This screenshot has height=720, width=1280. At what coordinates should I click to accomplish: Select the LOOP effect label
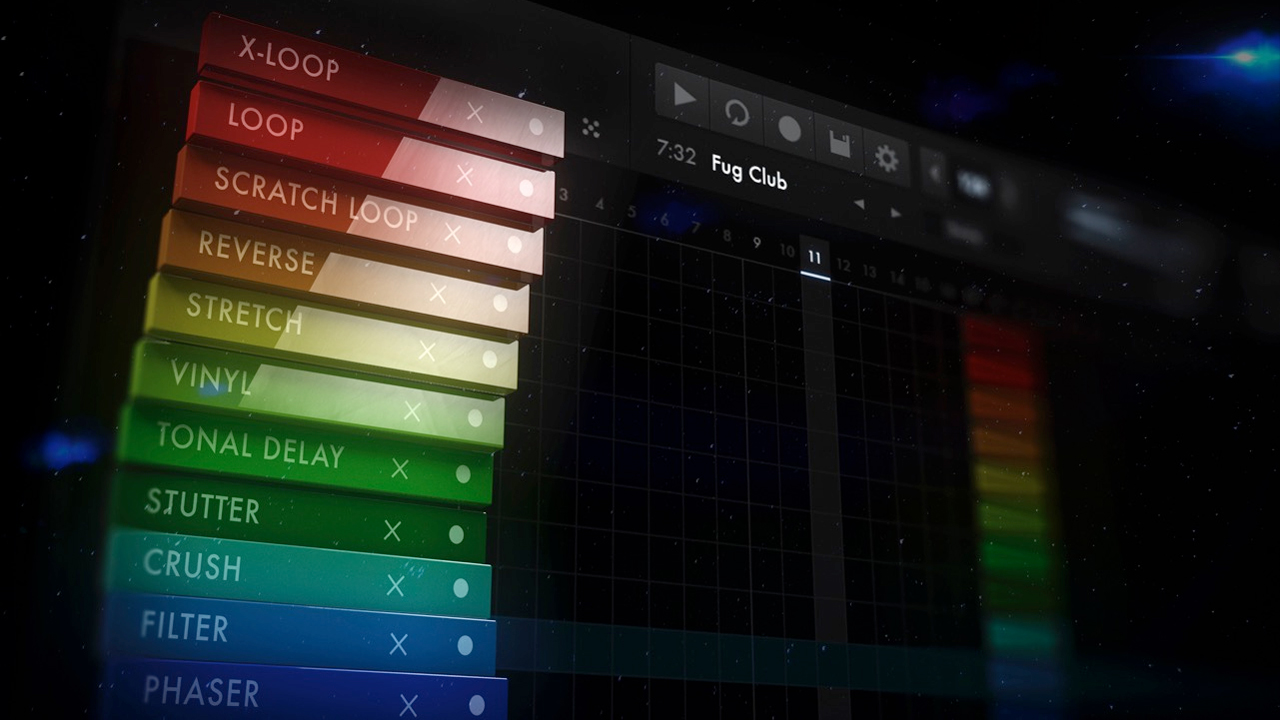(265, 122)
